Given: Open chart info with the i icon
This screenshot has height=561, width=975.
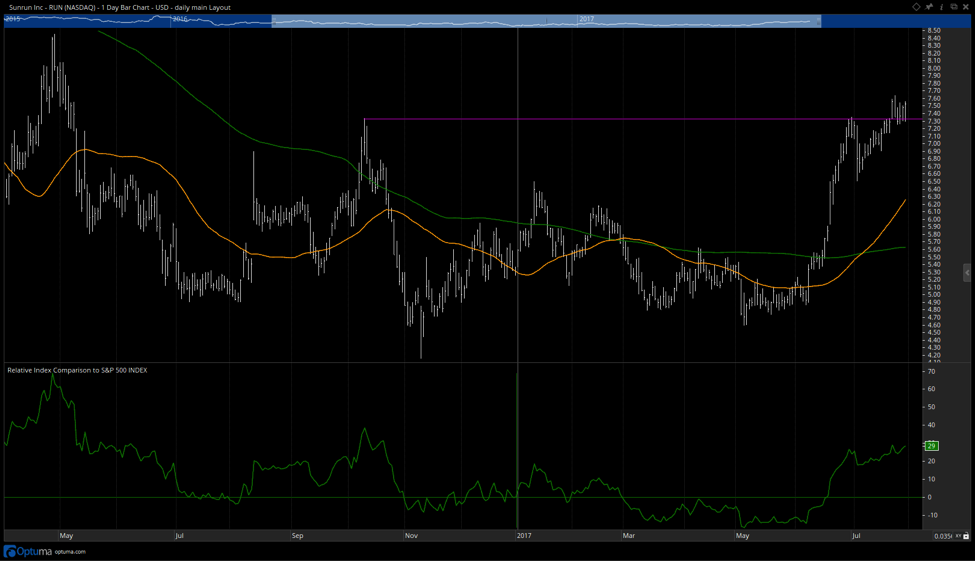Looking at the screenshot, I should 941,7.
